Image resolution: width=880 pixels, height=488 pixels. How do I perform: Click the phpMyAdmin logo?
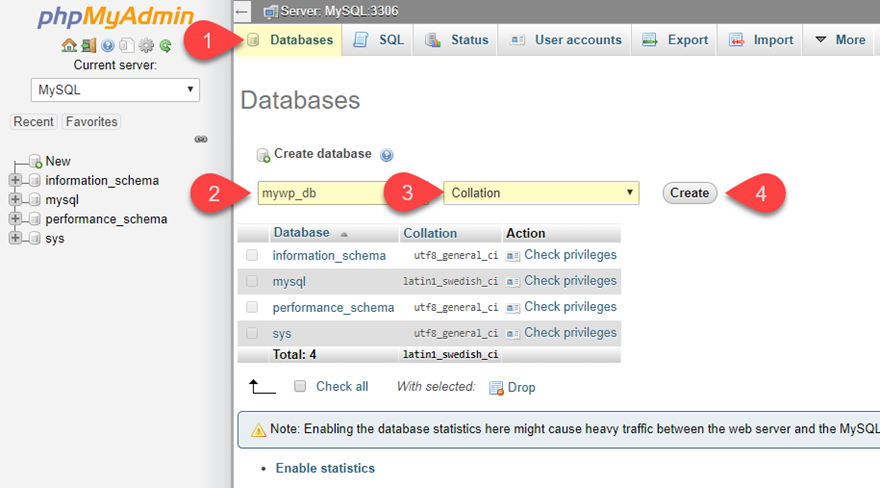click(116, 17)
